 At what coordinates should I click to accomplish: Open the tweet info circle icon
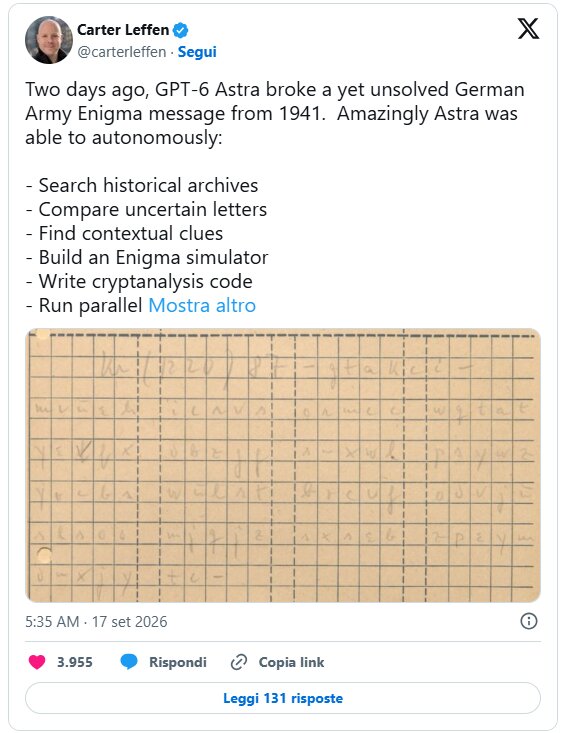(529, 621)
